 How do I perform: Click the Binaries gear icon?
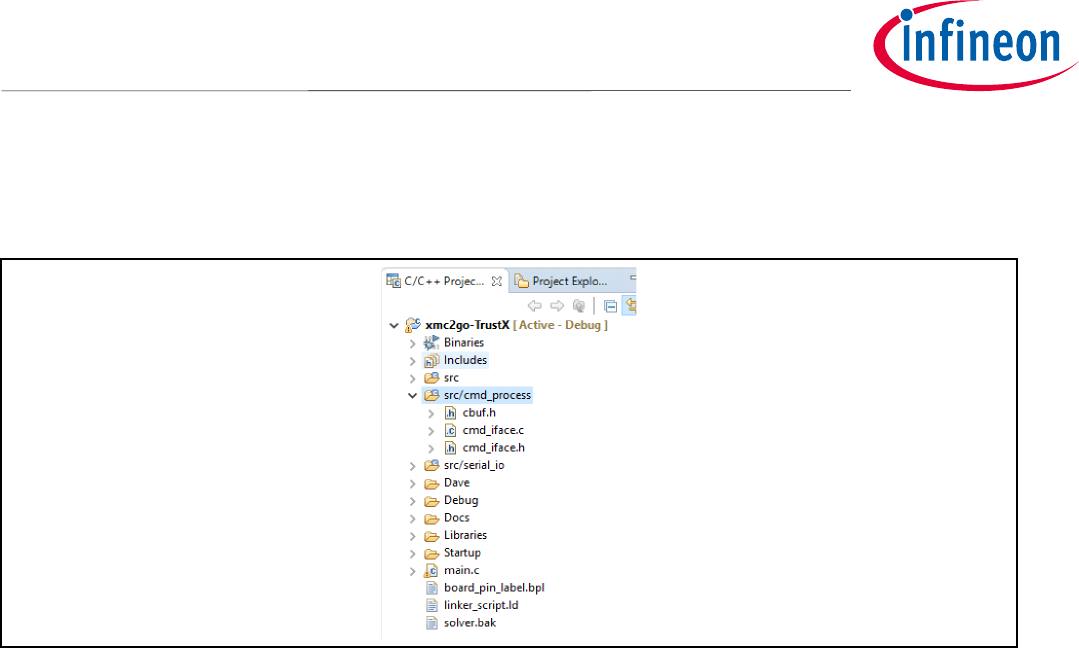(431, 343)
